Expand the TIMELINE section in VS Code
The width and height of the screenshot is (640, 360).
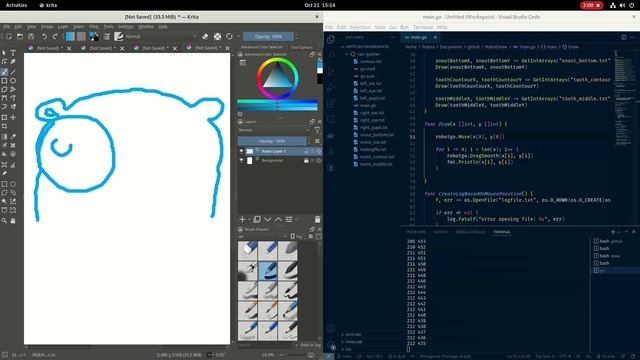[x=354, y=342]
